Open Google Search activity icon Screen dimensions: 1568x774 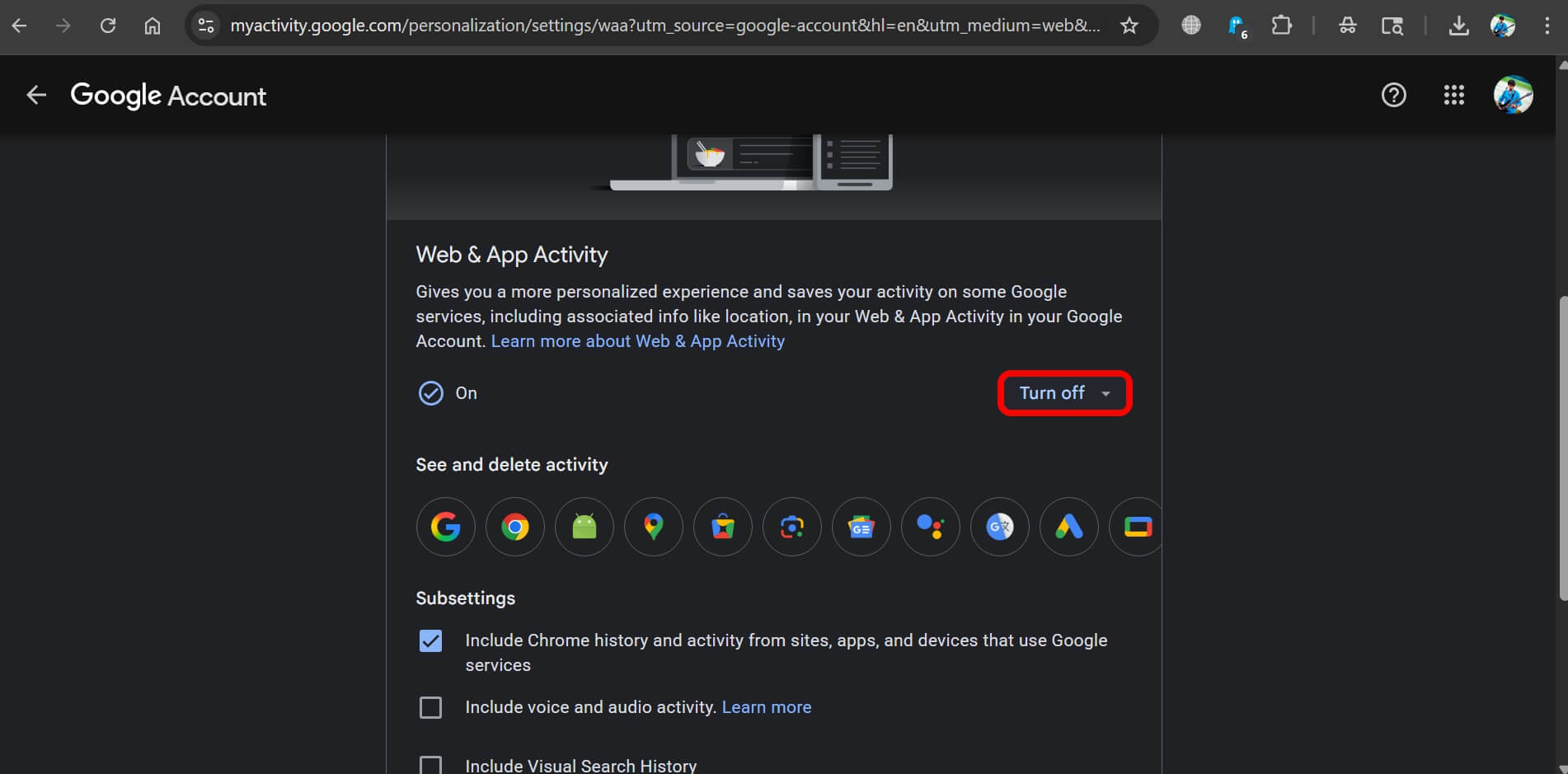click(446, 527)
